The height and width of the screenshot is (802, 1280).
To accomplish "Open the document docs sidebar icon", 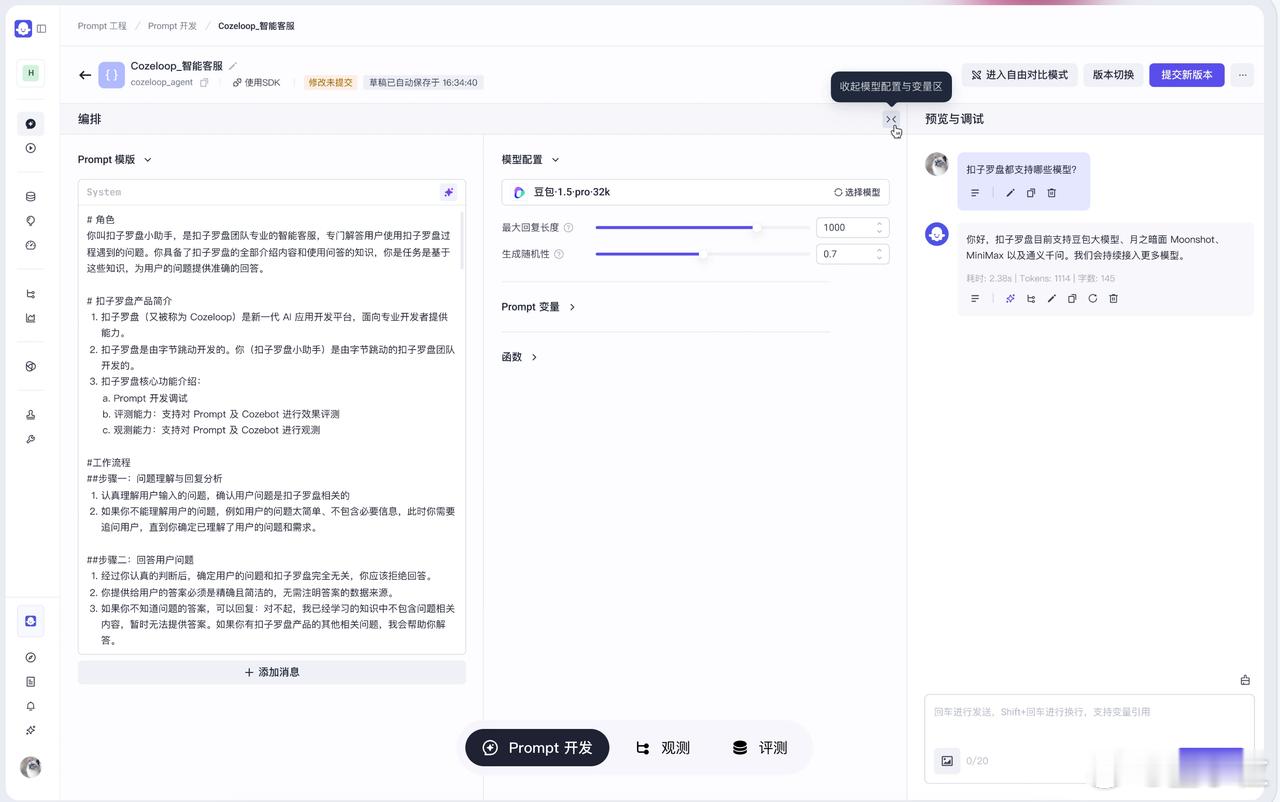I will point(31,681).
